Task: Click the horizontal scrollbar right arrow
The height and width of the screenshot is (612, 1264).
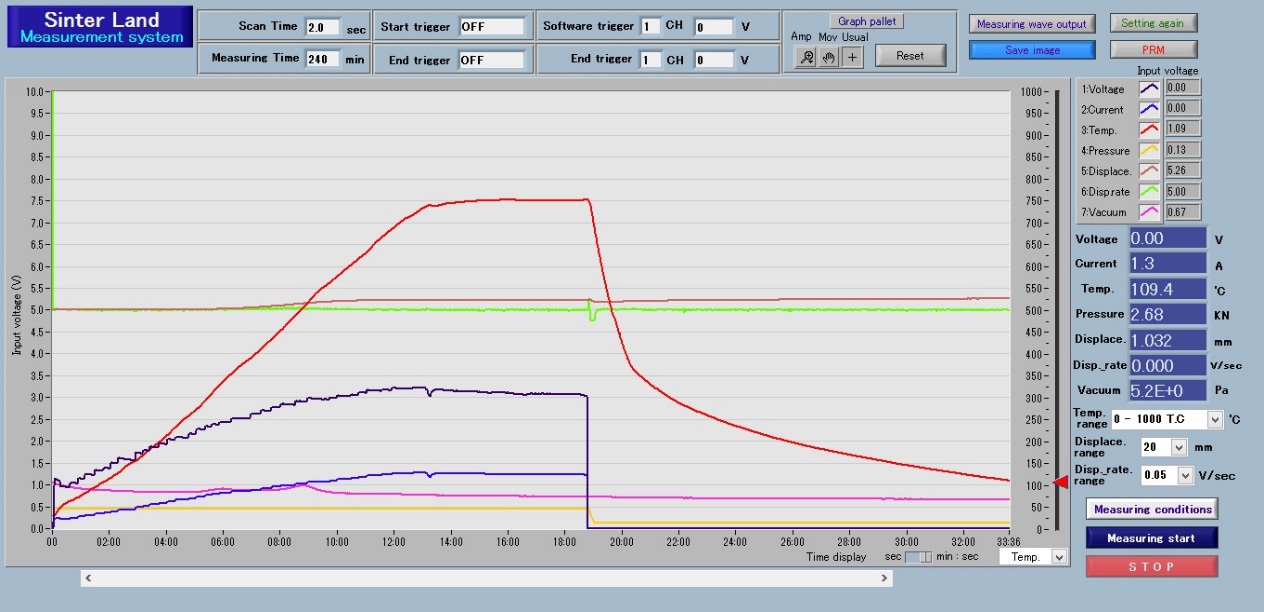Action: (x=884, y=578)
